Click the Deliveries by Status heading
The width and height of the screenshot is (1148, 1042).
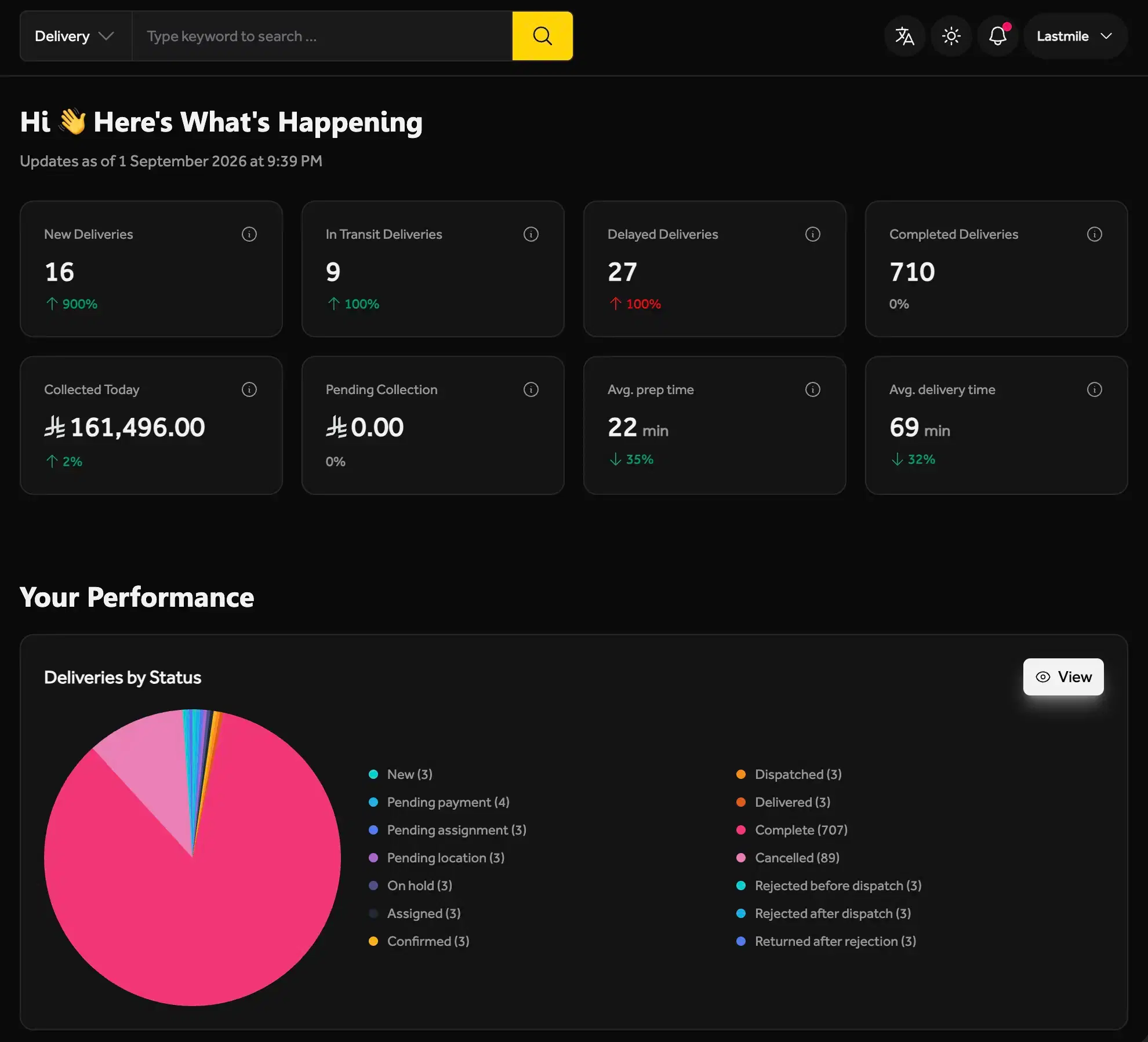tap(123, 677)
